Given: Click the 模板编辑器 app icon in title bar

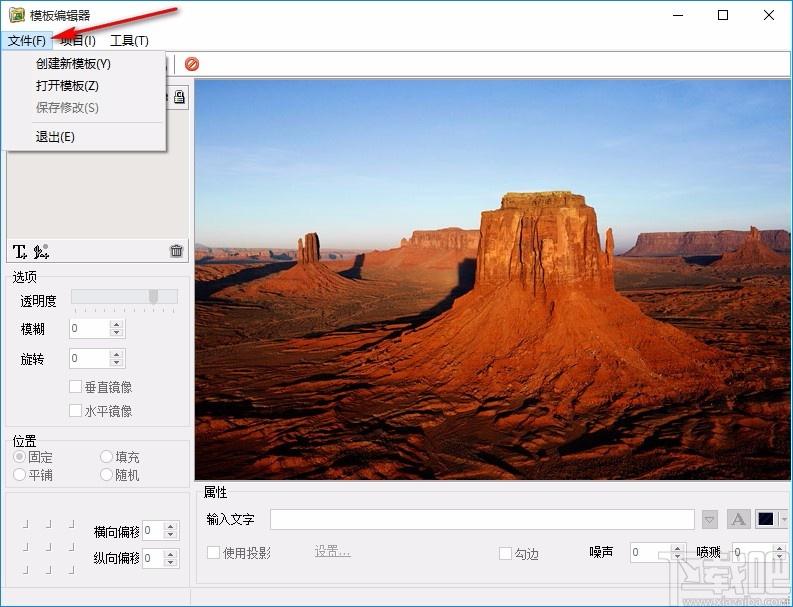Looking at the screenshot, I should coord(17,15).
